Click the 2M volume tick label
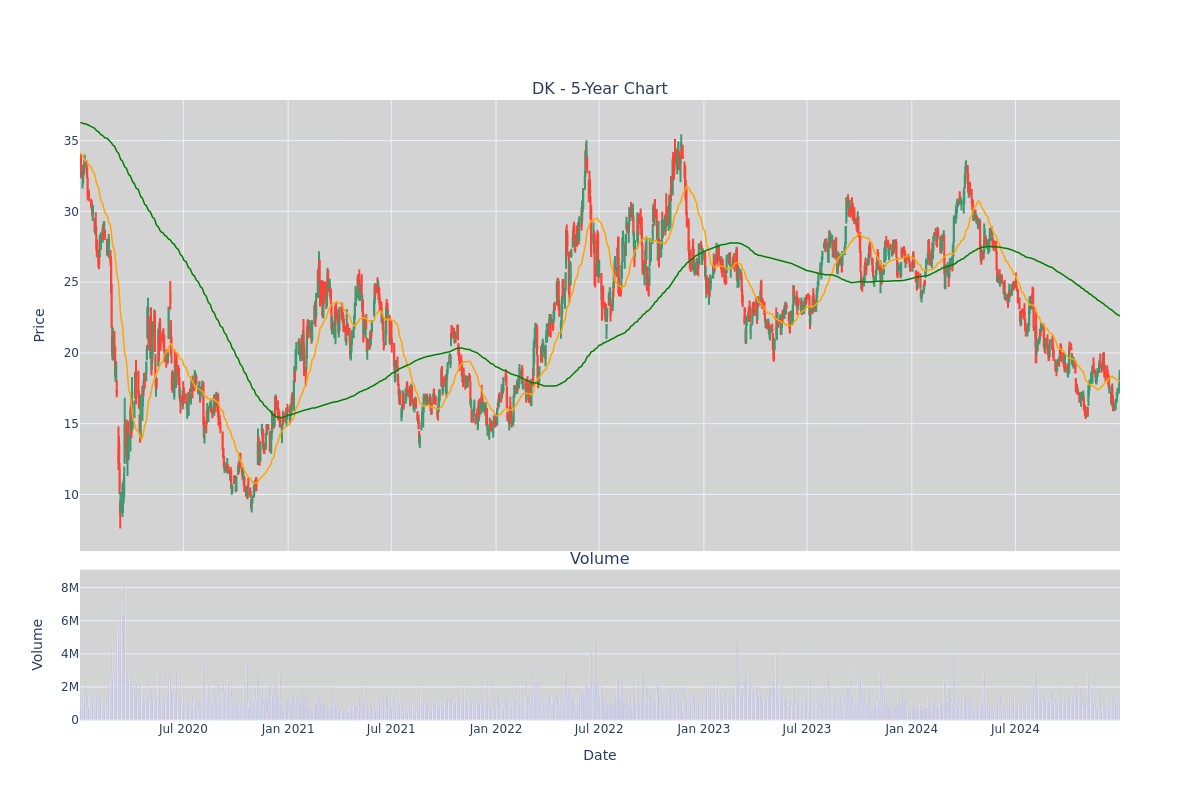The image size is (1200, 800). click(x=70, y=687)
